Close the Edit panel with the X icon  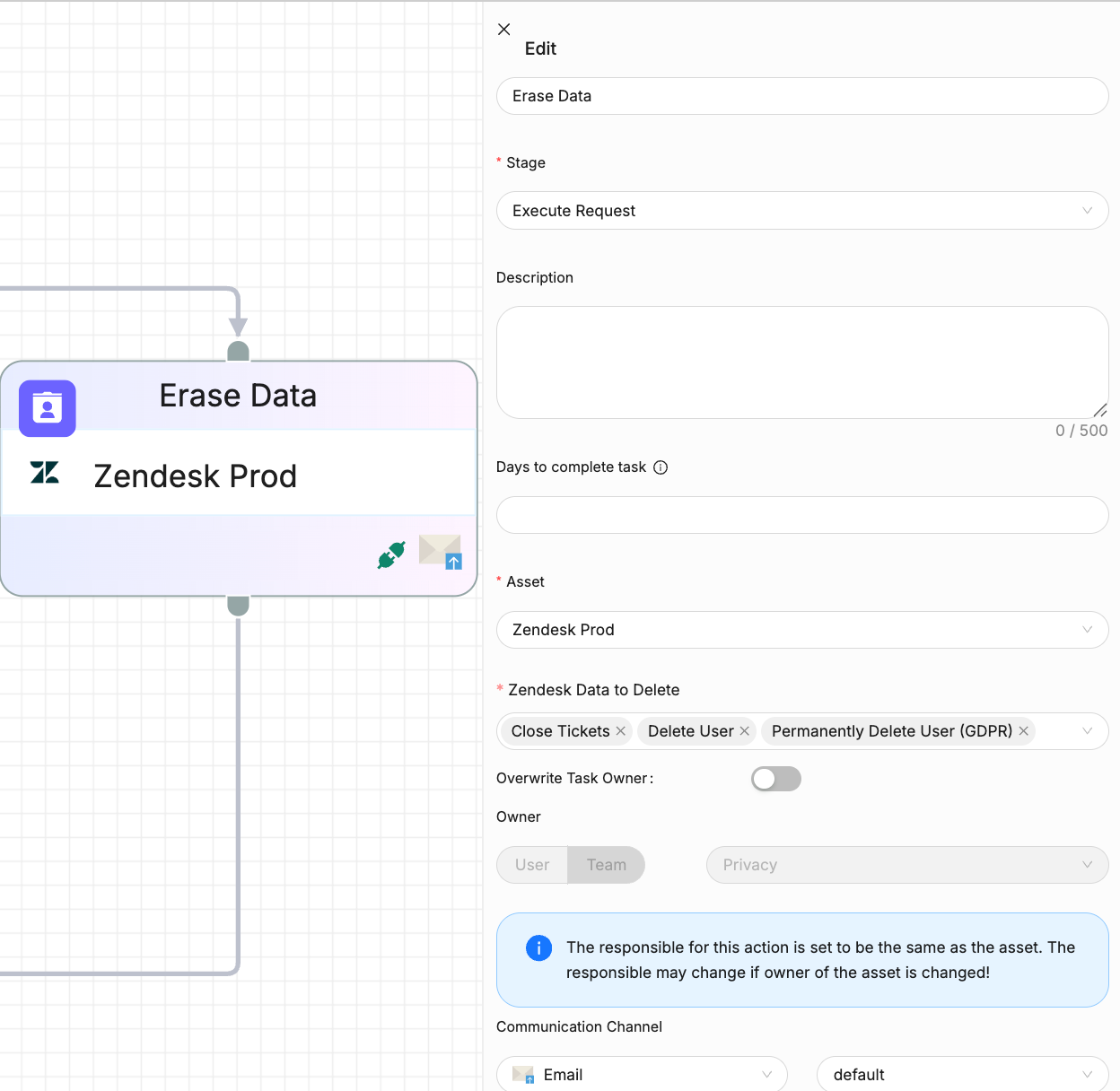tap(504, 30)
